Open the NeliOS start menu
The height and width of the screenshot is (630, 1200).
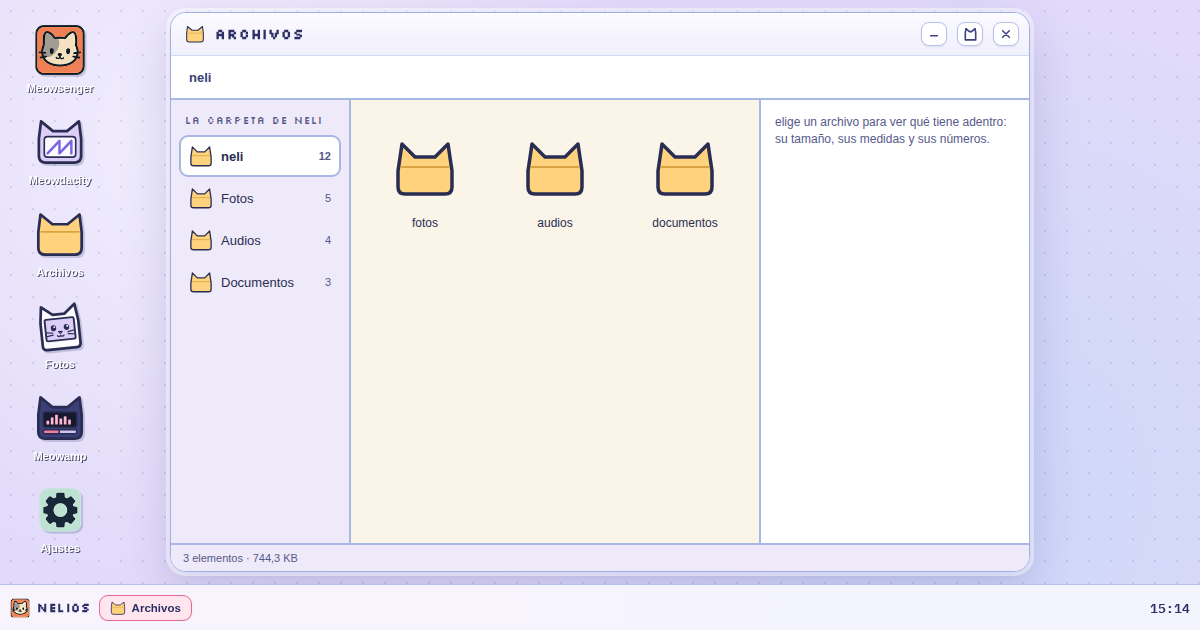pyautogui.click(x=50, y=608)
